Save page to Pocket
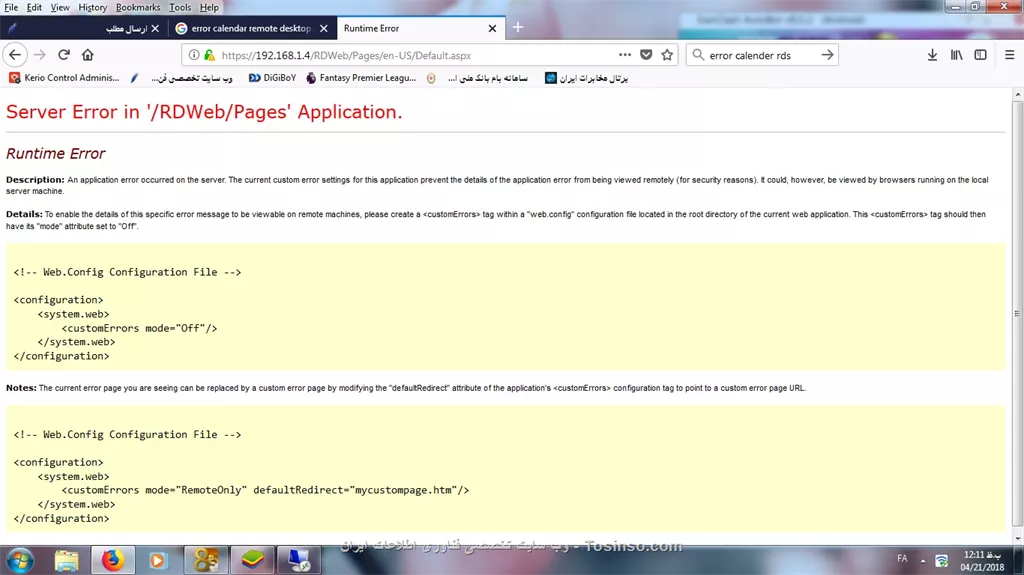The image size is (1024, 575). pos(646,55)
